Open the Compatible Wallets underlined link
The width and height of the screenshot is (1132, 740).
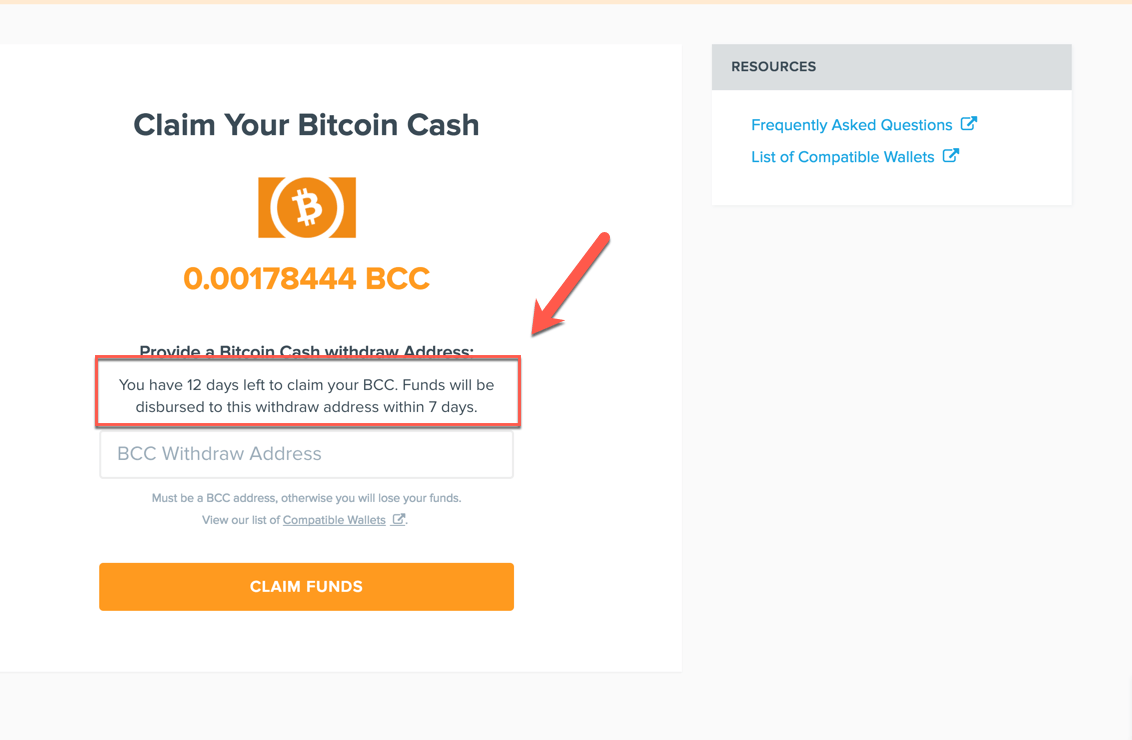[334, 519]
